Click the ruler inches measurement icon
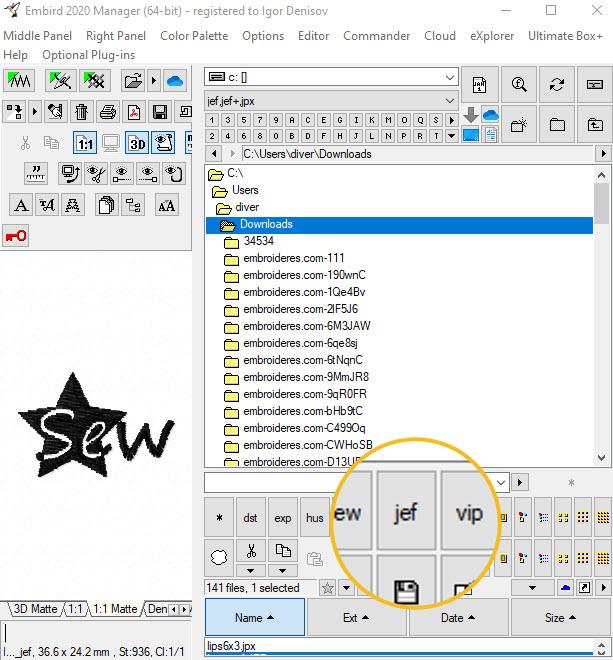613x660 pixels. pyautogui.click(x=36, y=173)
